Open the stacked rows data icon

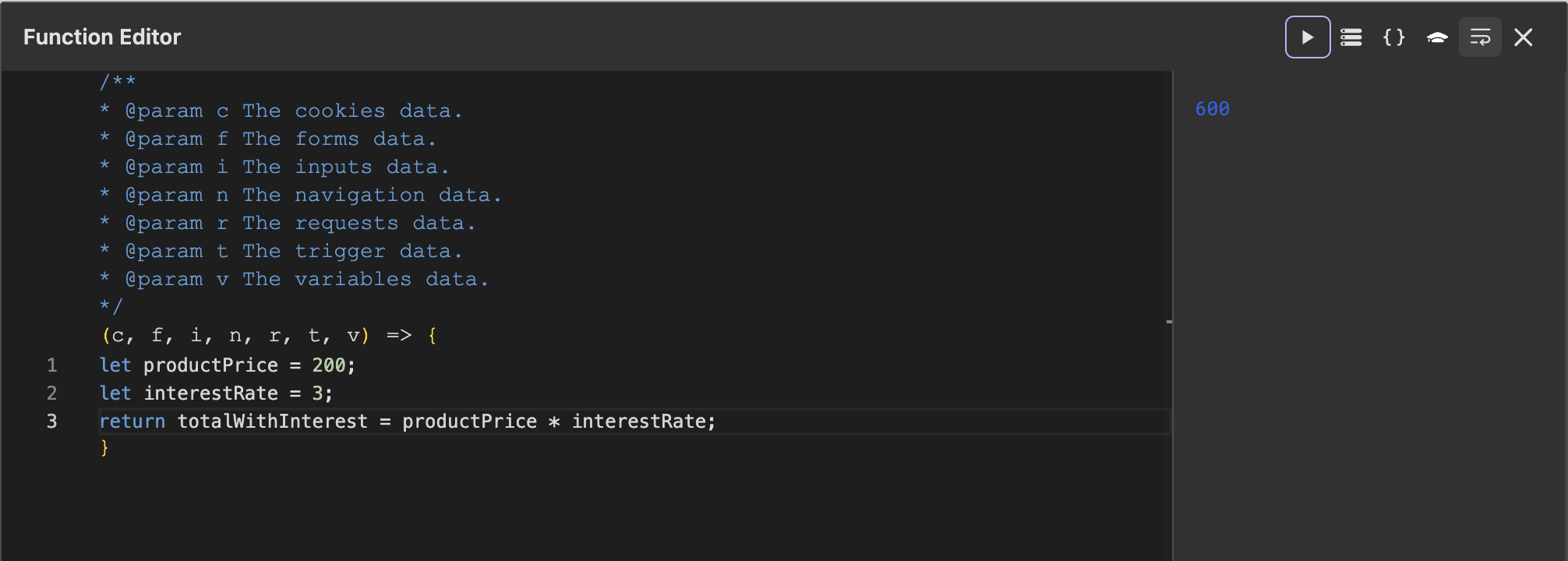[1351, 37]
